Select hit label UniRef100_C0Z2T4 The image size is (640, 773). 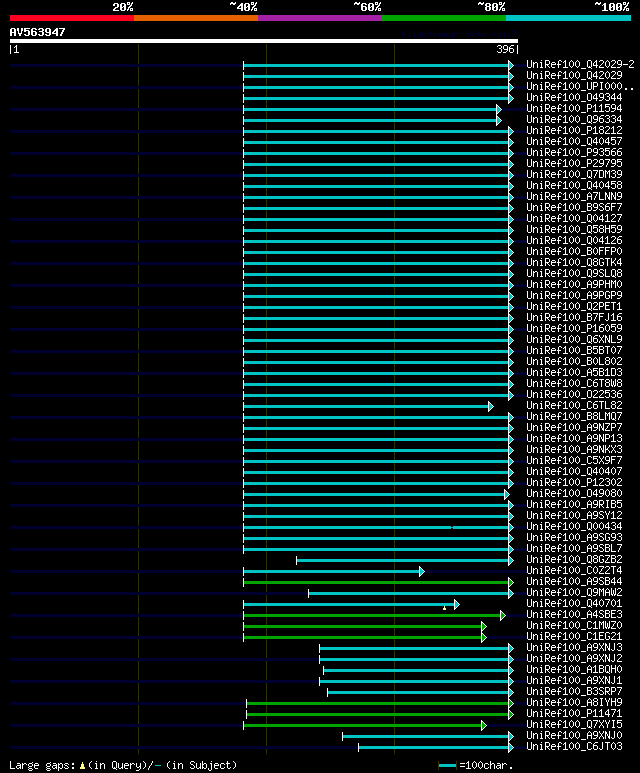574,571
